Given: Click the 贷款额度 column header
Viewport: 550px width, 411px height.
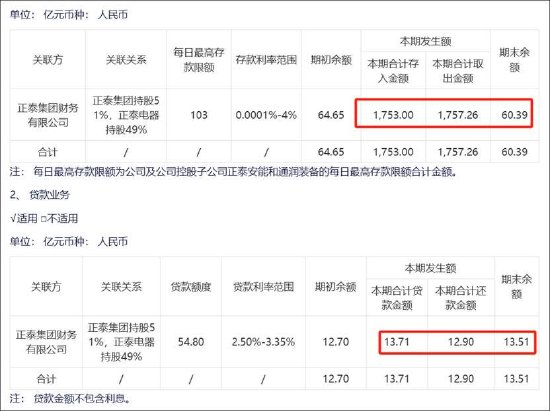Looking at the screenshot, I should coord(191,287).
